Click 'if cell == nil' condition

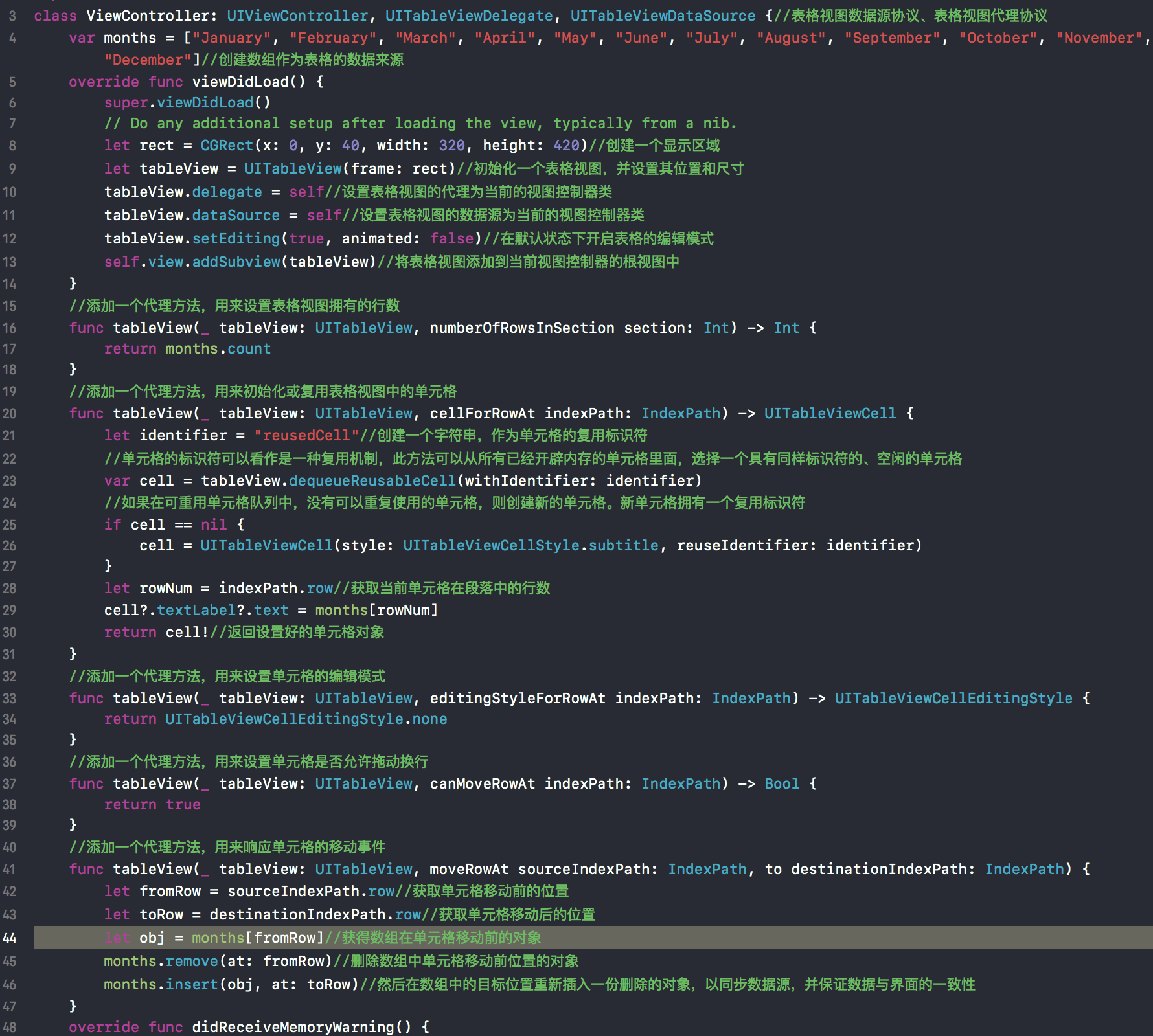click(x=165, y=524)
